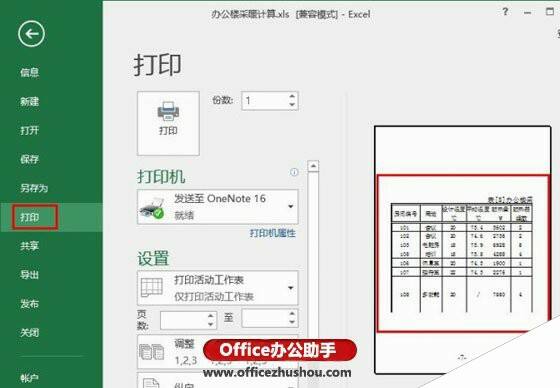Click 保存 (Save) in the sidebar
560x388 pixels.
click(x=29, y=159)
